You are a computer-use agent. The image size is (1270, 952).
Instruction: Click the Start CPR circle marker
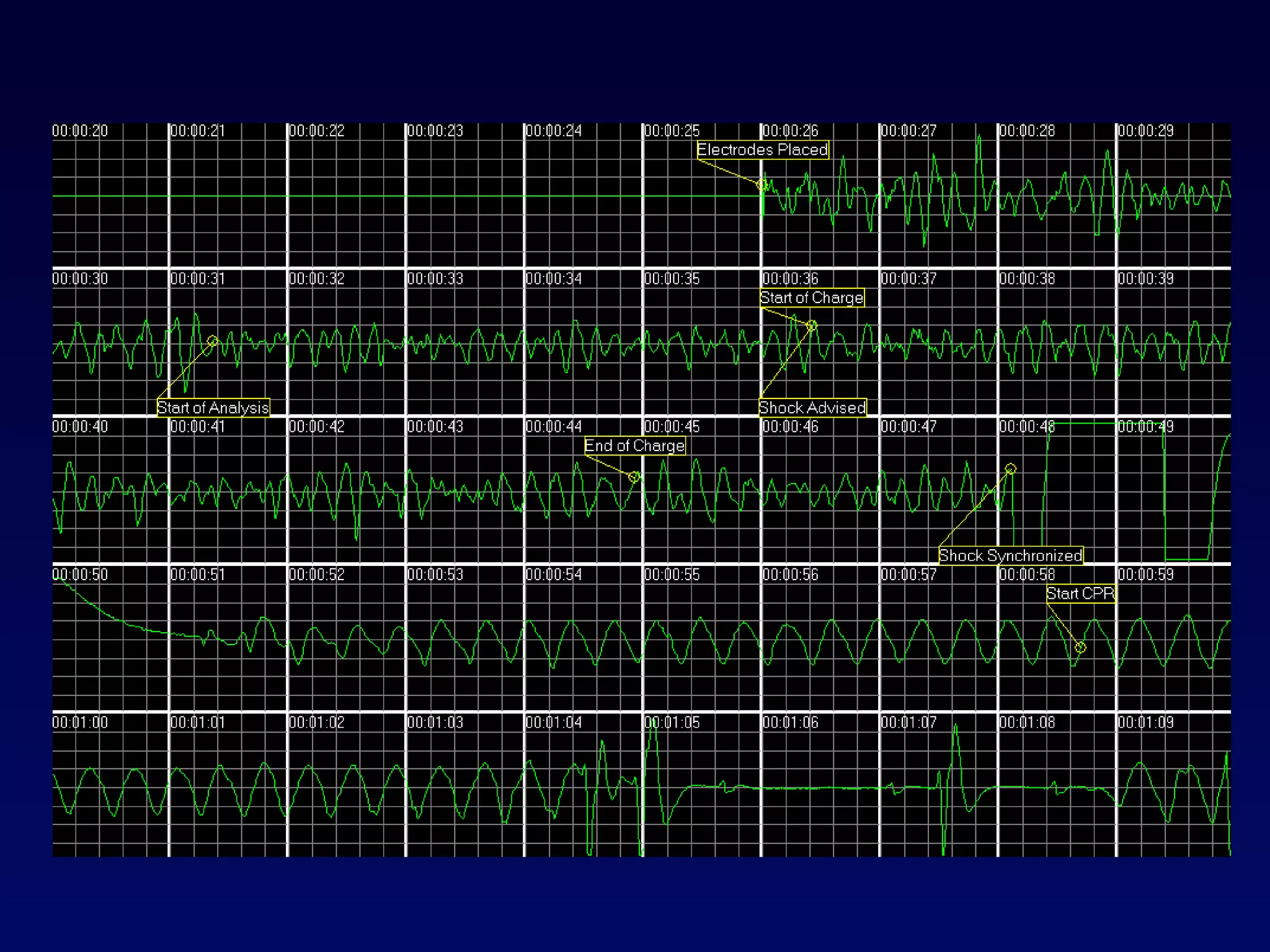[x=1080, y=648]
